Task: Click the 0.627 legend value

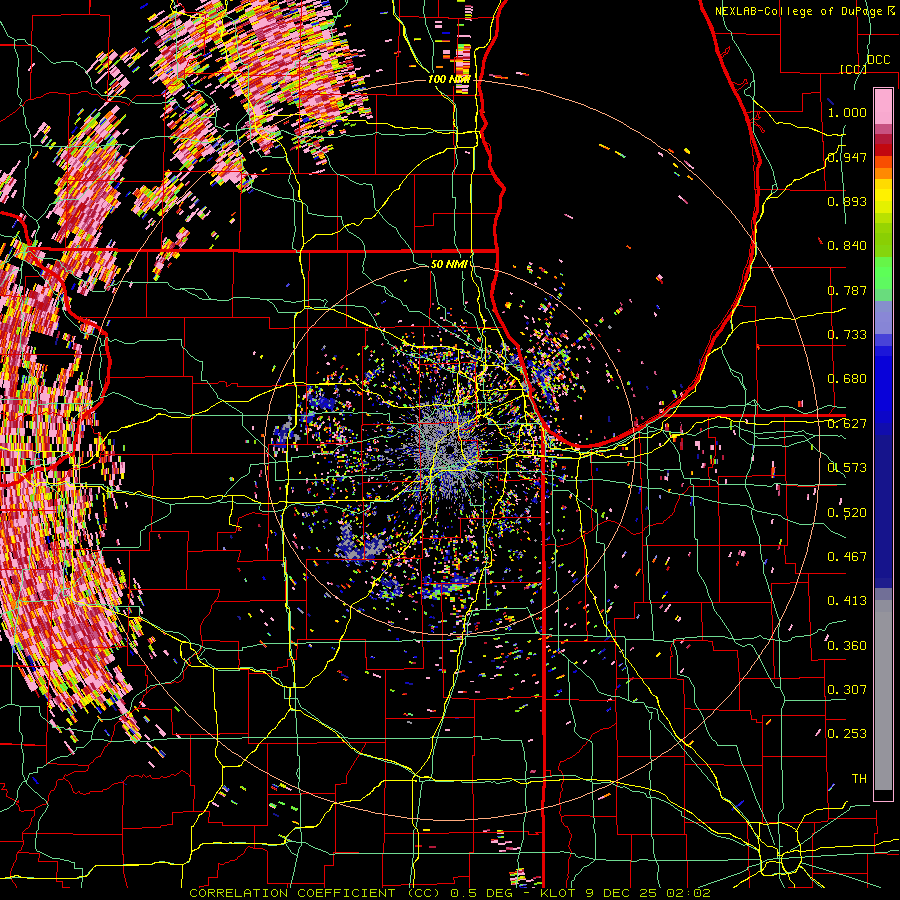Action: point(847,424)
